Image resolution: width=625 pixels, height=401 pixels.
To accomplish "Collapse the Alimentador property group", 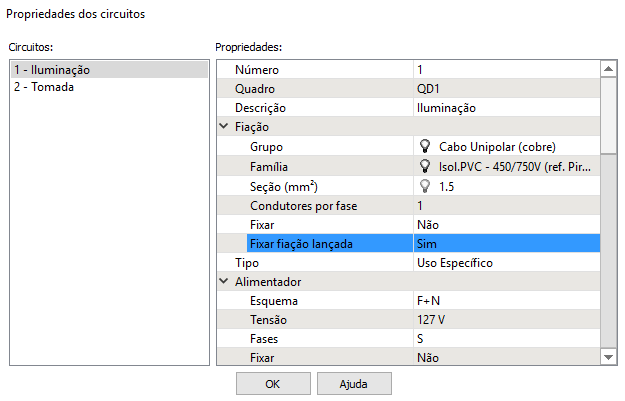I will [223, 282].
